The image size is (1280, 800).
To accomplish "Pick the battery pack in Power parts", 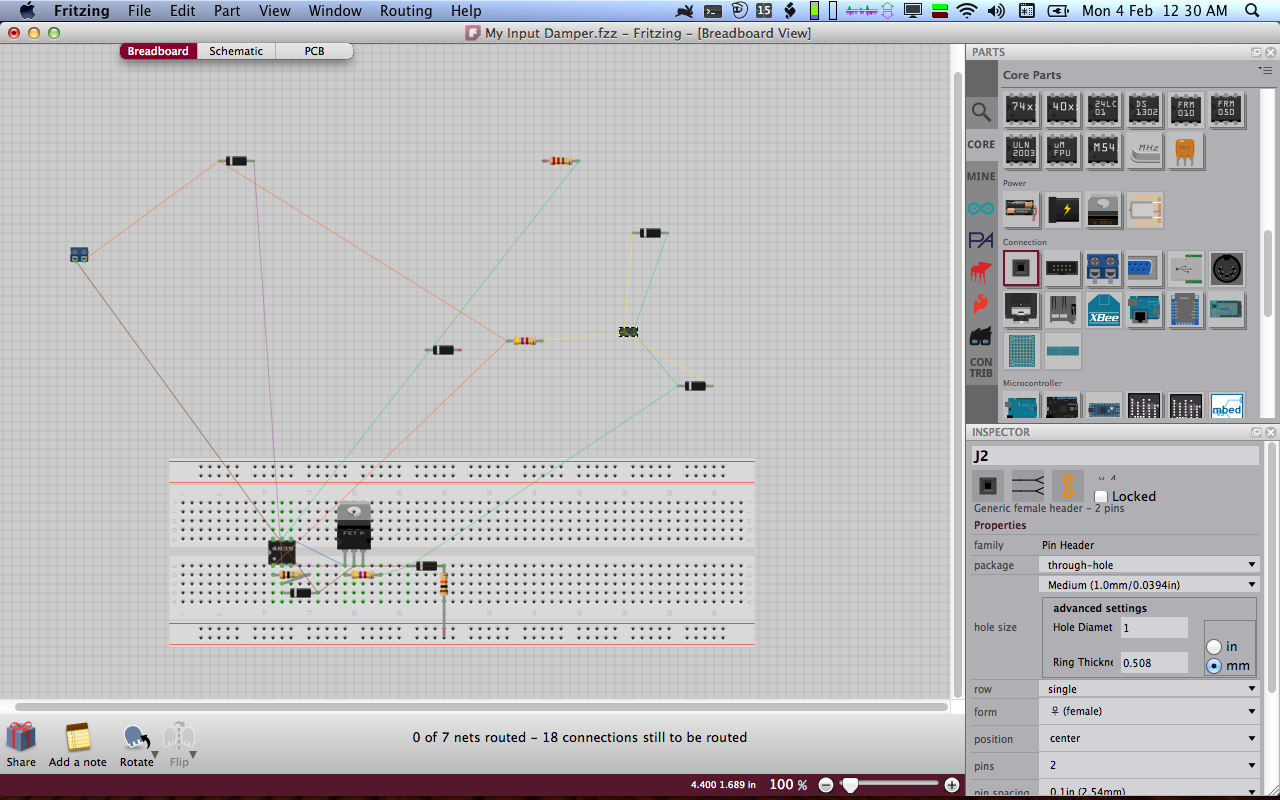I will pos(1021,210).
